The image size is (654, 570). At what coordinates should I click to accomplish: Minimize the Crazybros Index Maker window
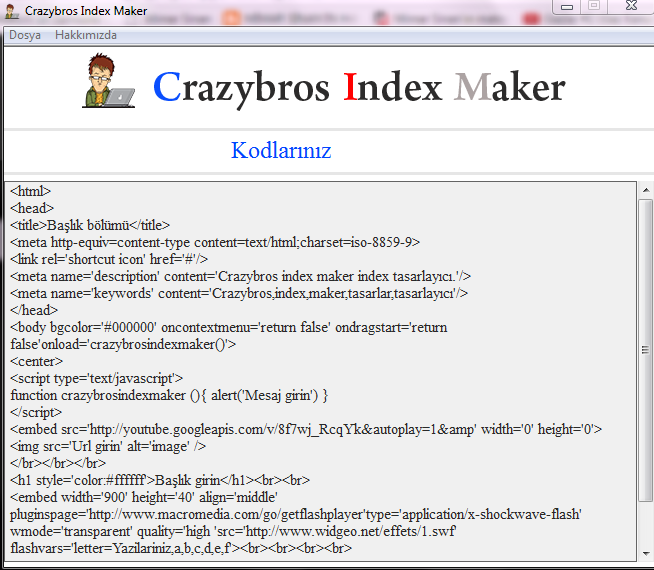567,6
